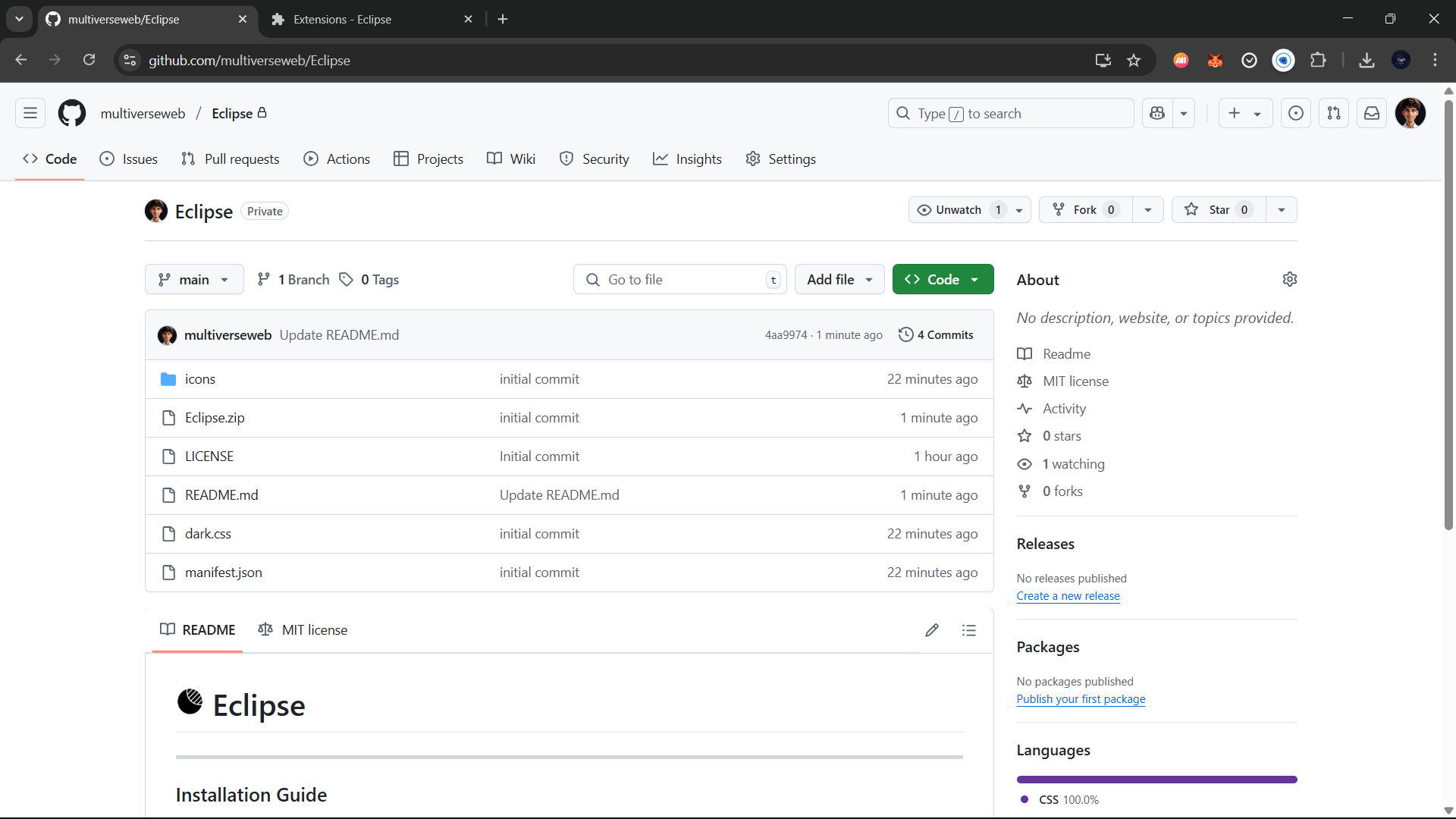The image size is (1456, 819).
Task: Open the Add file dropdown
Action: click(839, 280)
